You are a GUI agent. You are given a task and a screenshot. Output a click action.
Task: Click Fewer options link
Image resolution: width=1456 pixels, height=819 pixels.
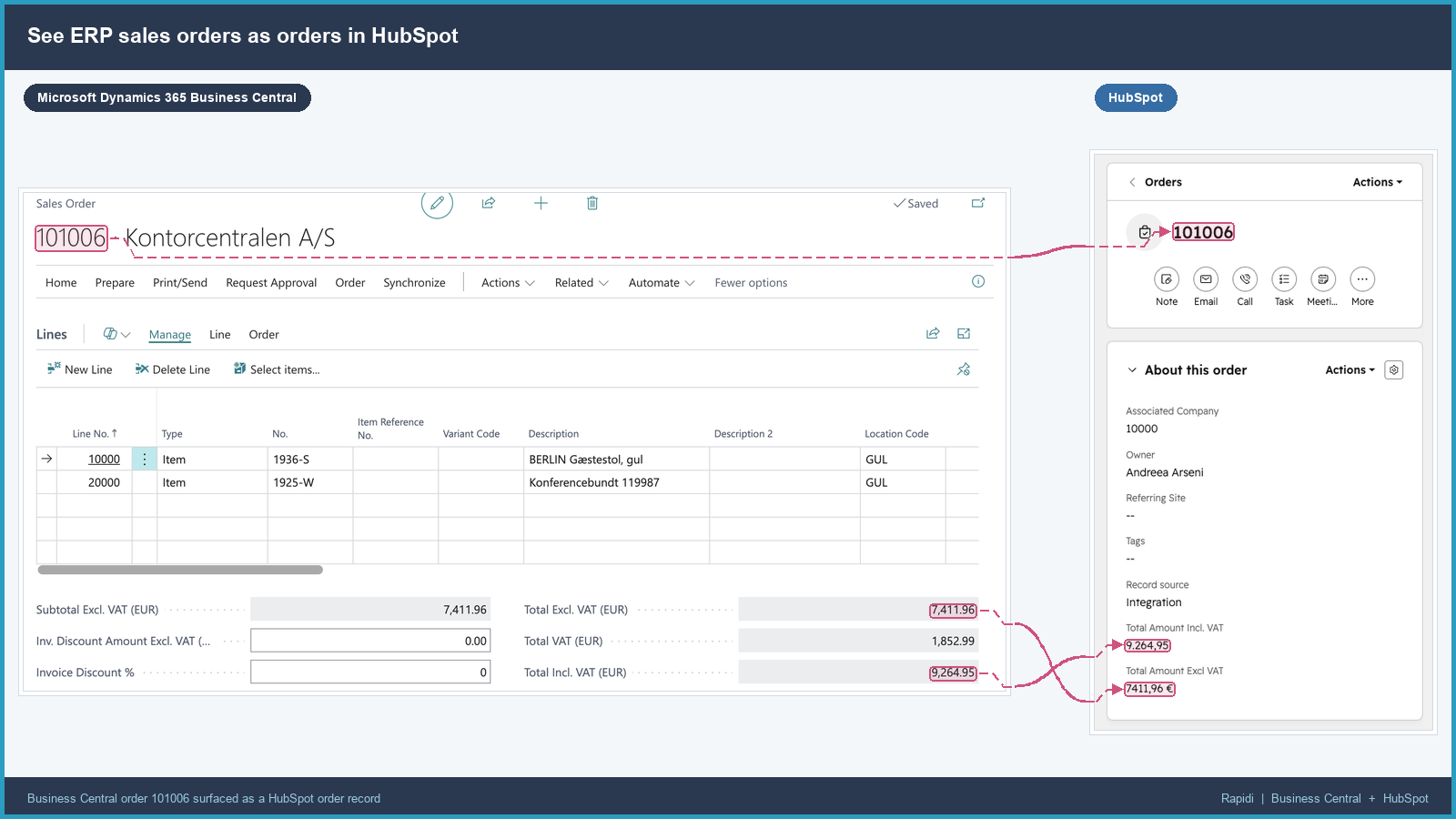coord(751,283)
